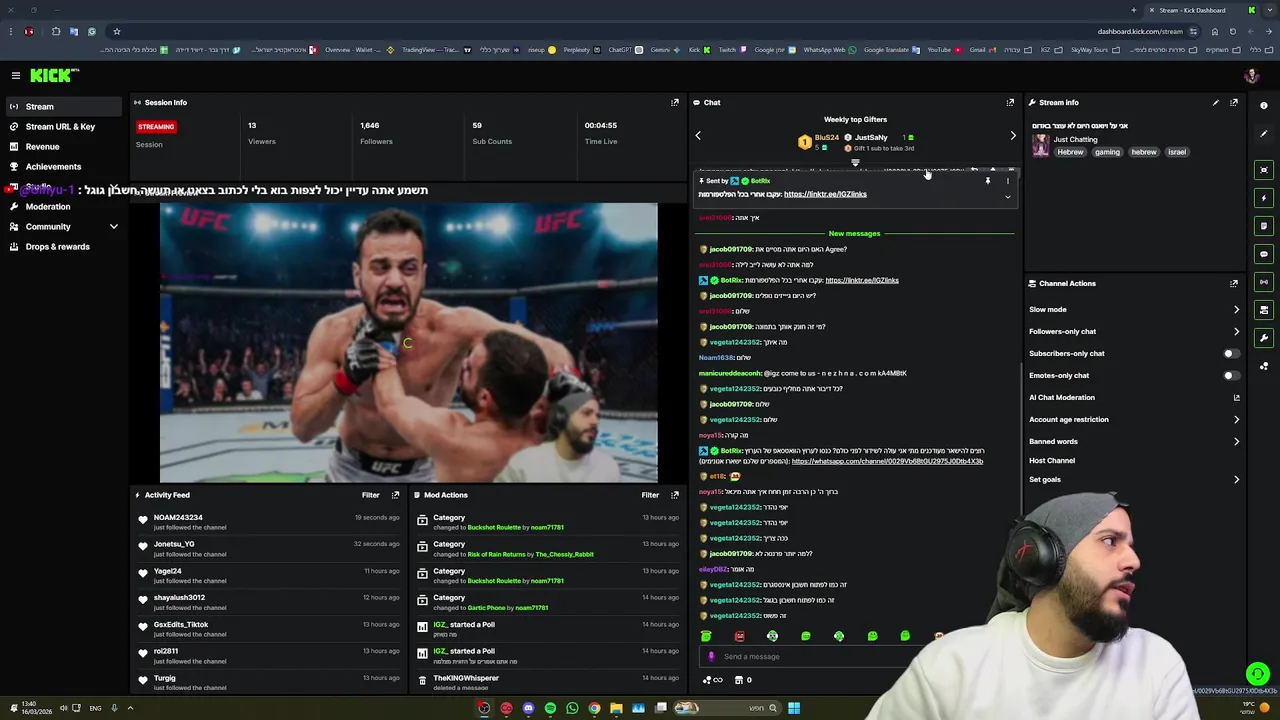Click BluS24 top gifter name
The image size is (1280, 720).
[x=827, y=138]
